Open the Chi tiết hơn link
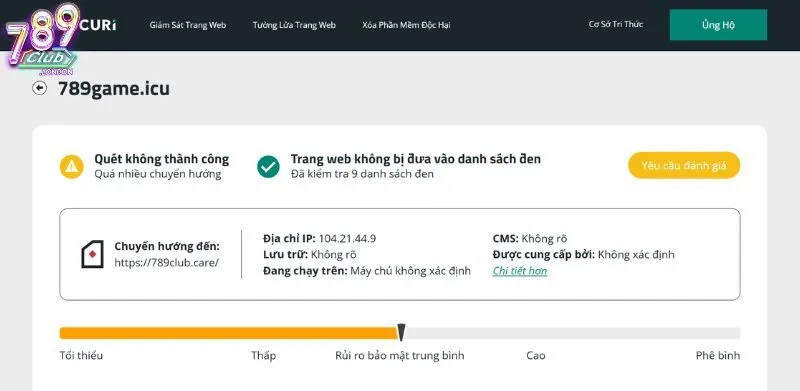Image resolution: width=800 pixels, height=391 pixels. [520, 271]
